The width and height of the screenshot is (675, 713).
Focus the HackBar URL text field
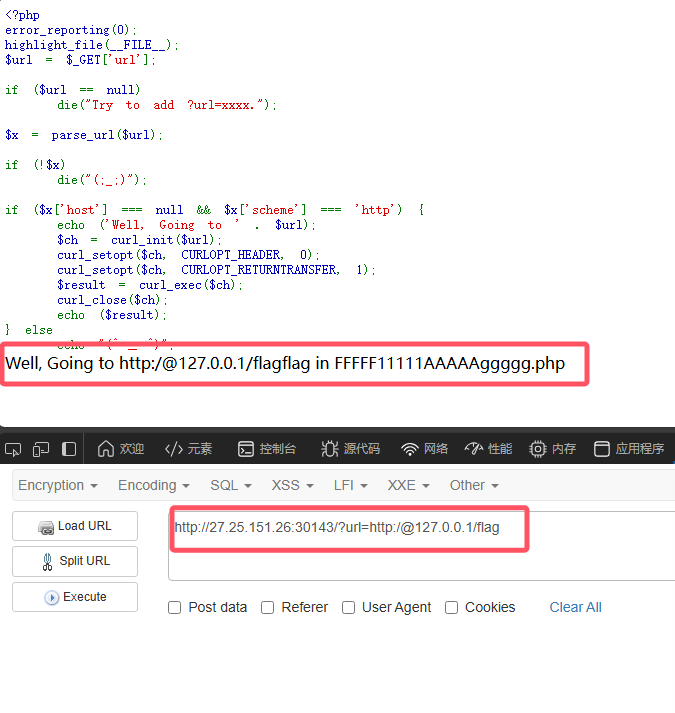[x=422, y=546]
